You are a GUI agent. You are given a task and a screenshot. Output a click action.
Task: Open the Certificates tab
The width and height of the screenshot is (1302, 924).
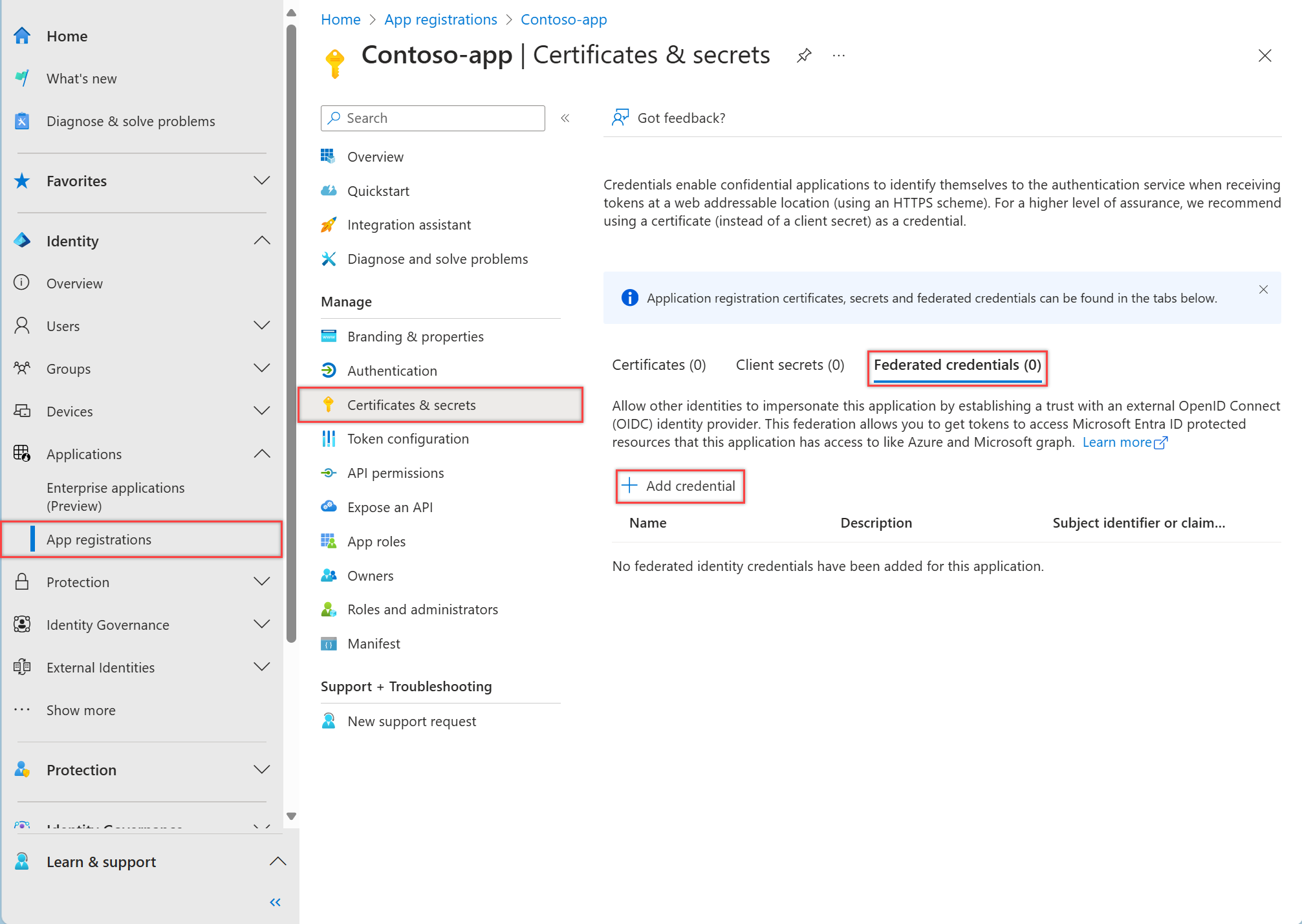658,365
